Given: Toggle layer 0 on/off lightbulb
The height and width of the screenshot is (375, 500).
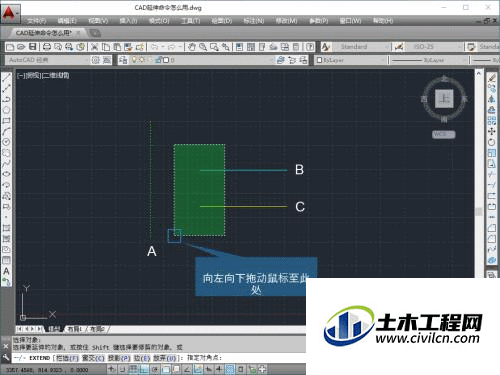Looking at the screenshot, I should 134,60.
